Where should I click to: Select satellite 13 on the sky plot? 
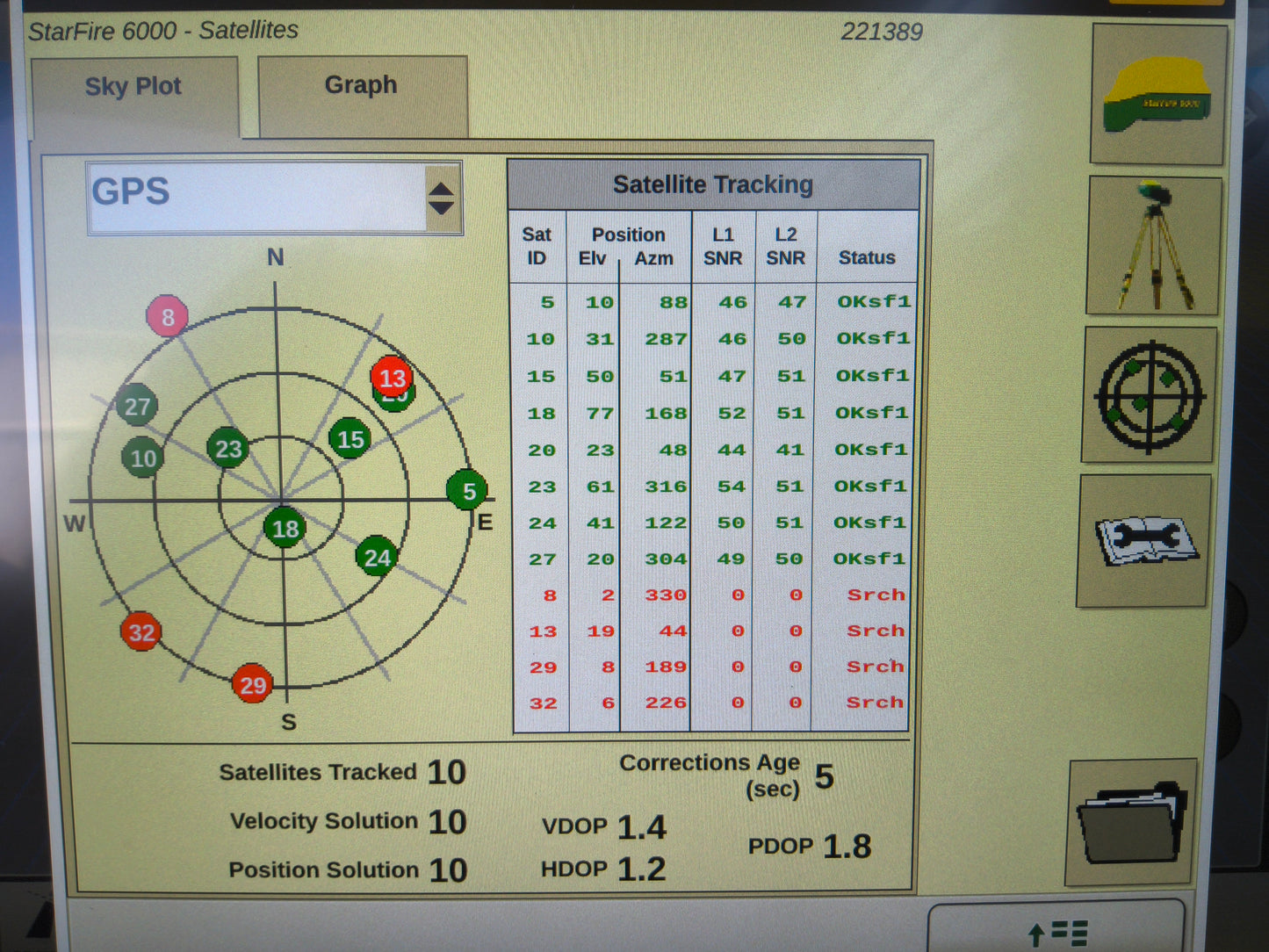point(392,378)
